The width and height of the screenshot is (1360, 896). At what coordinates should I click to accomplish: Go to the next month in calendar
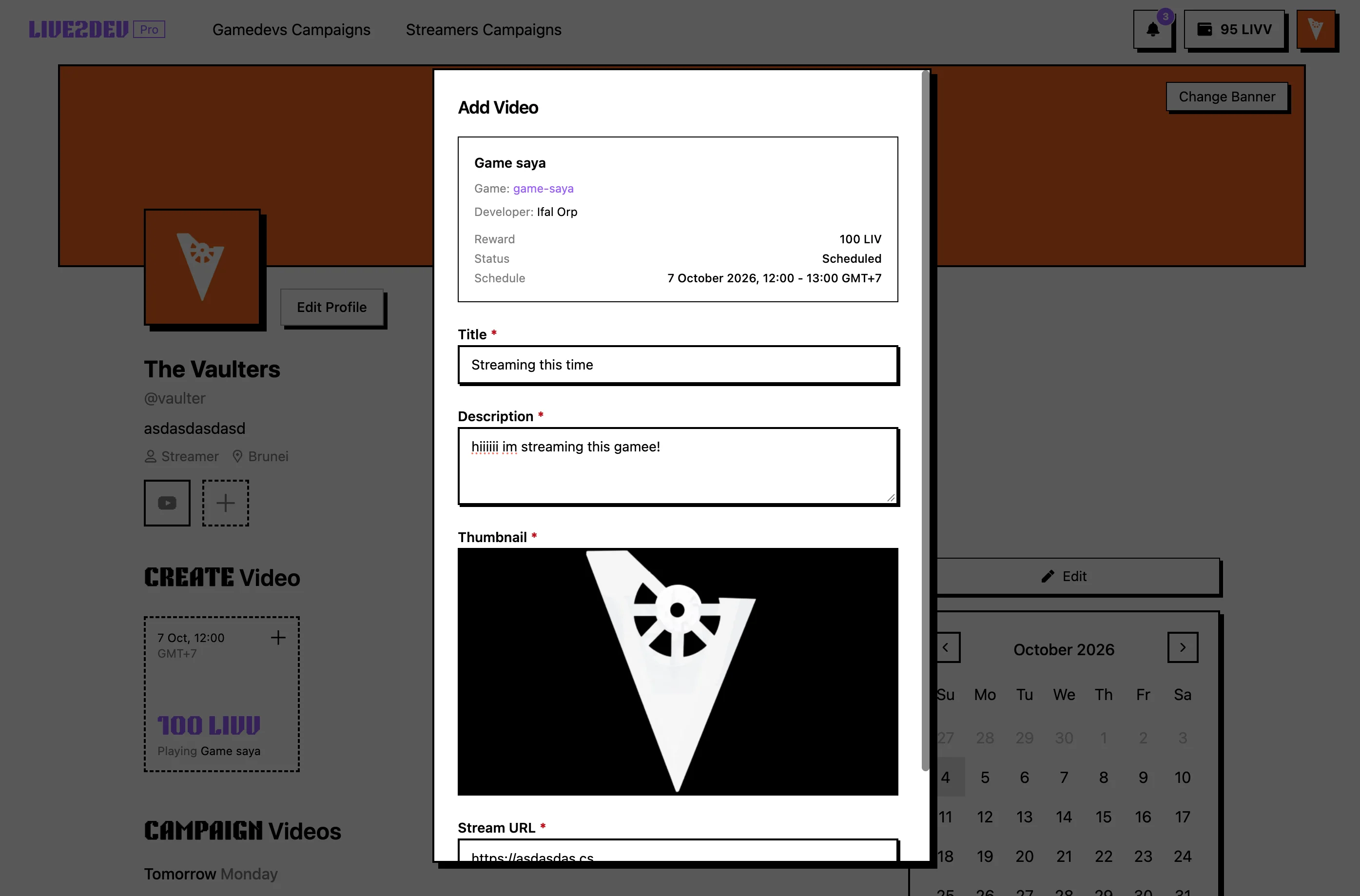tap(1183, 647)
